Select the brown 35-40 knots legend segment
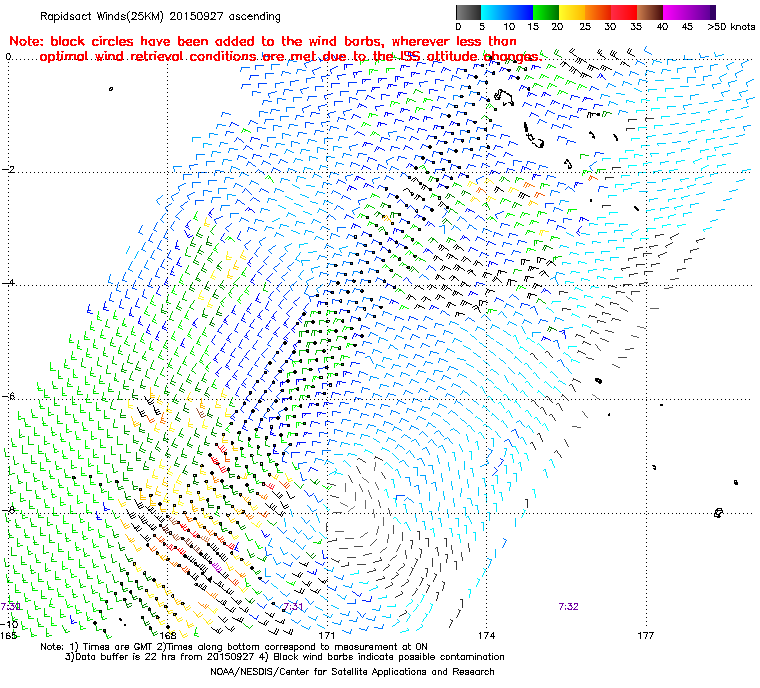The image size is (760, 688). (x=650, y=12)
